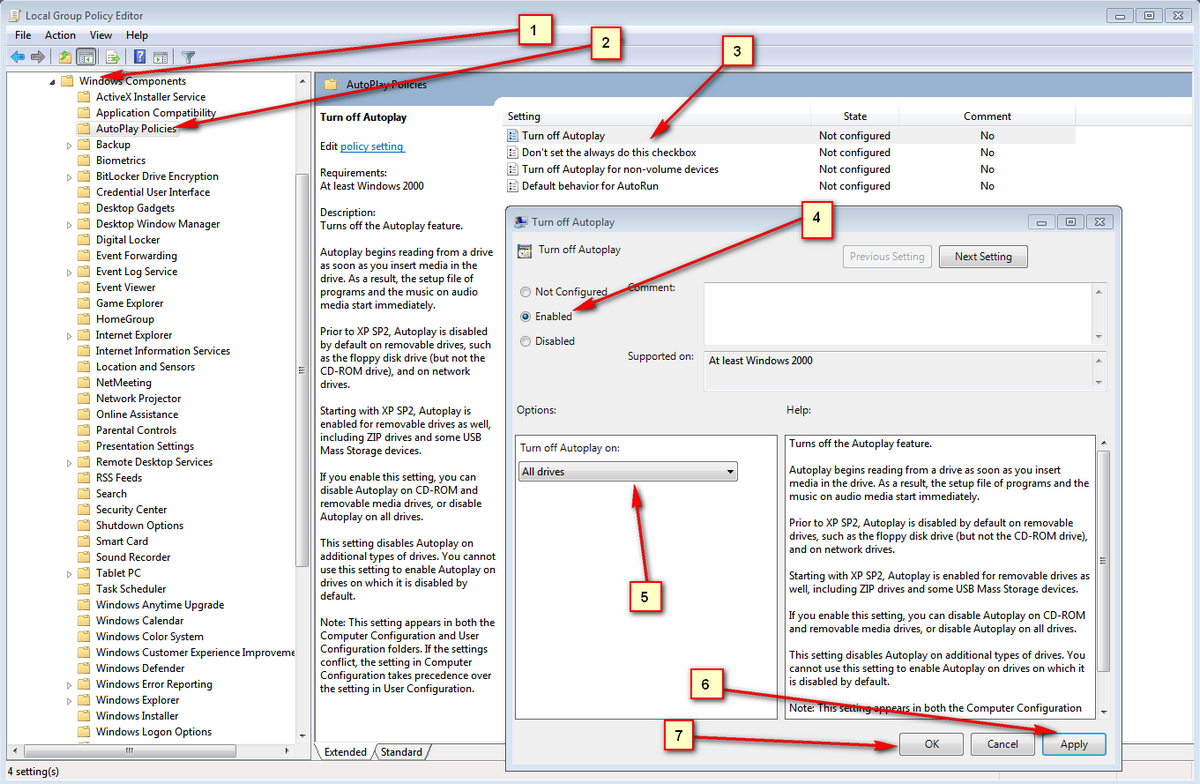Click the Apply button
The image size is (1200, 784).
[1074, 744]
